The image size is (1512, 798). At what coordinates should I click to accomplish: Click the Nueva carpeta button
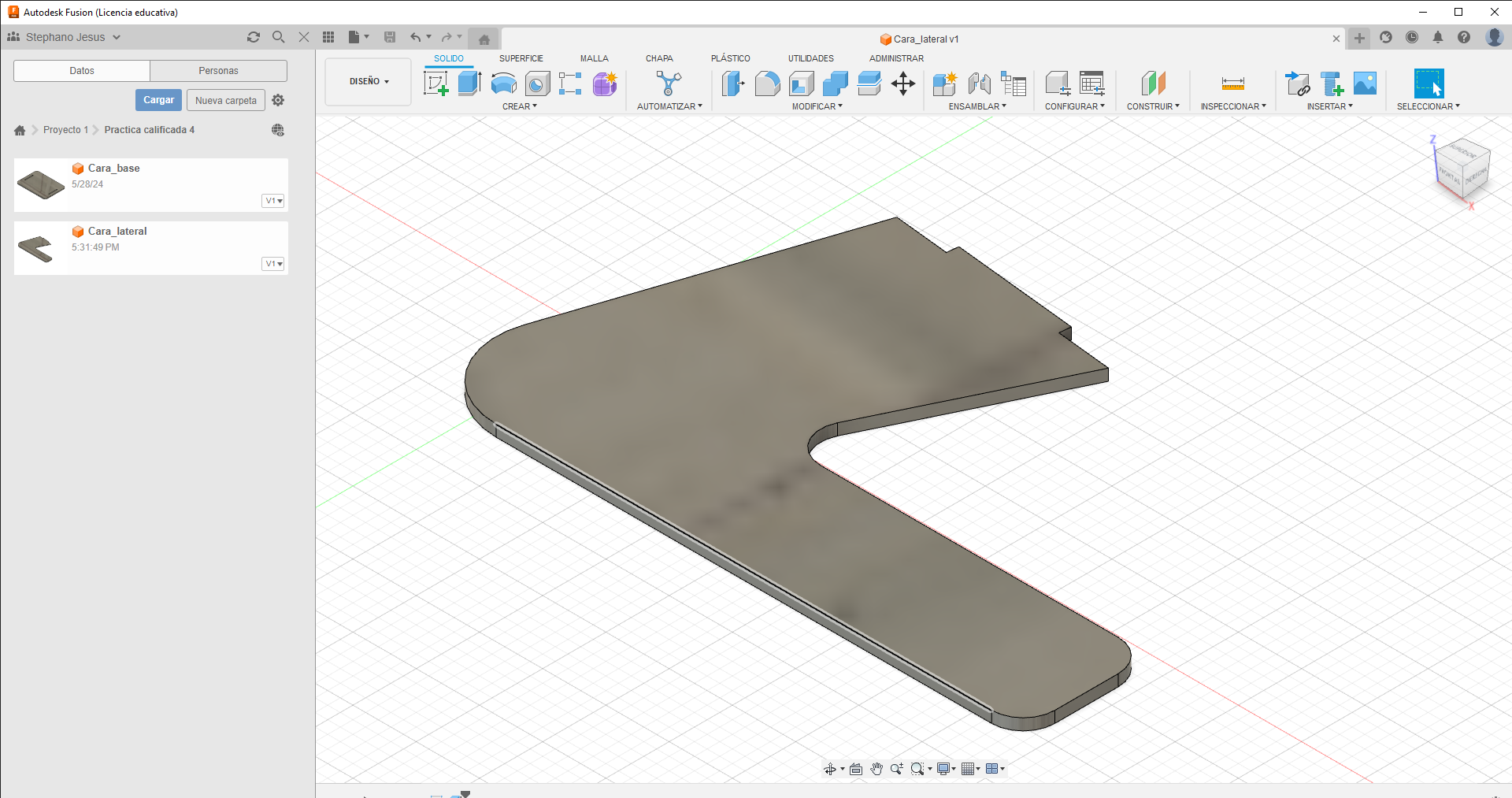tap(226, 100)
